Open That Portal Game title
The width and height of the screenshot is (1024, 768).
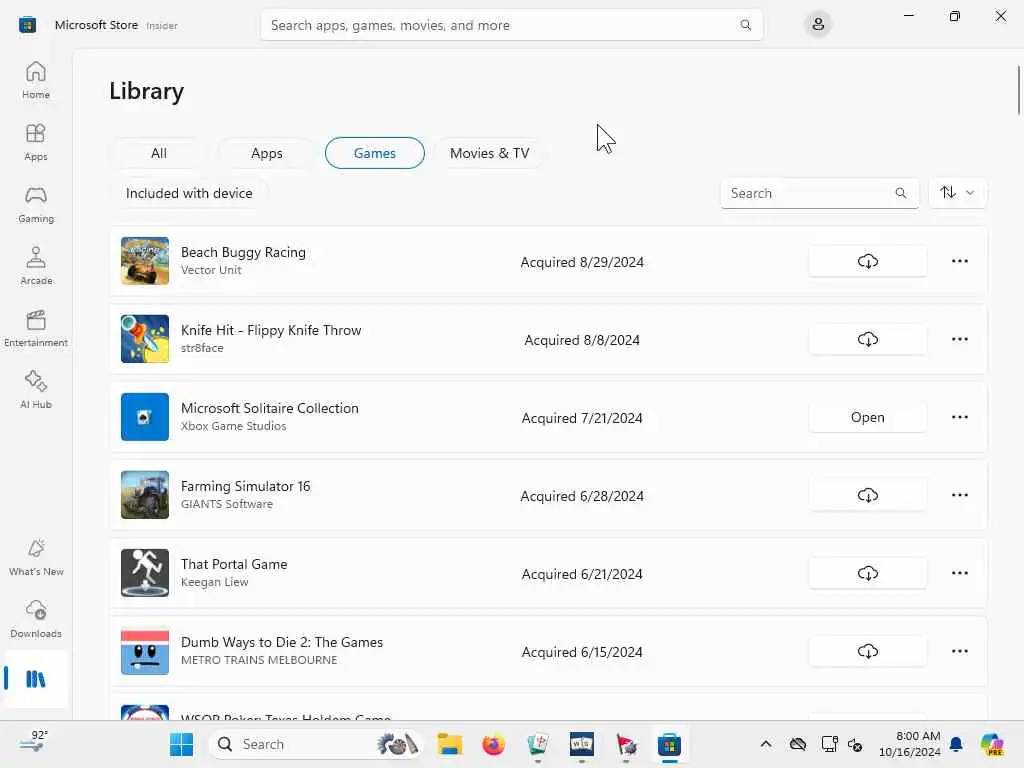point(234,564)
